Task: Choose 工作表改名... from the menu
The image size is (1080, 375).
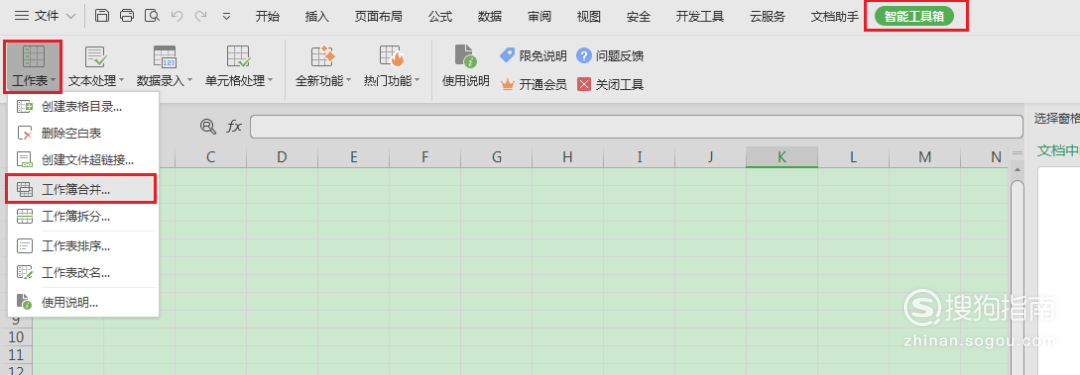Action: pos(83,272)
